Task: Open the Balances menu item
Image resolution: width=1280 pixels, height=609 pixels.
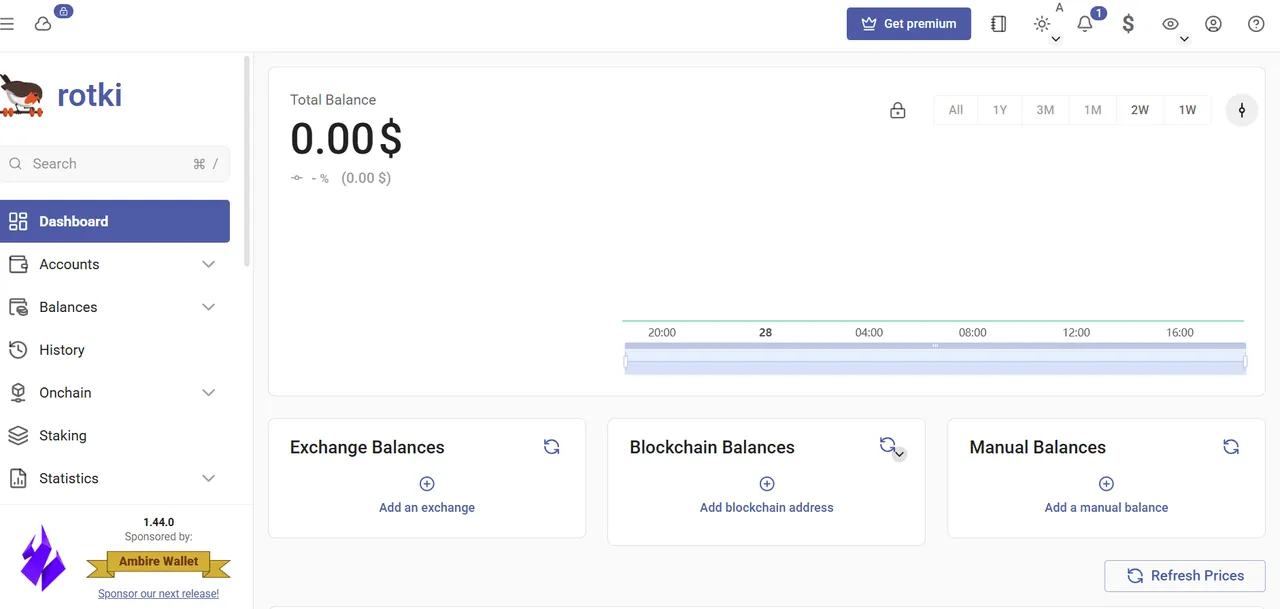Action: pyautogui.click(x=115, y=307)
